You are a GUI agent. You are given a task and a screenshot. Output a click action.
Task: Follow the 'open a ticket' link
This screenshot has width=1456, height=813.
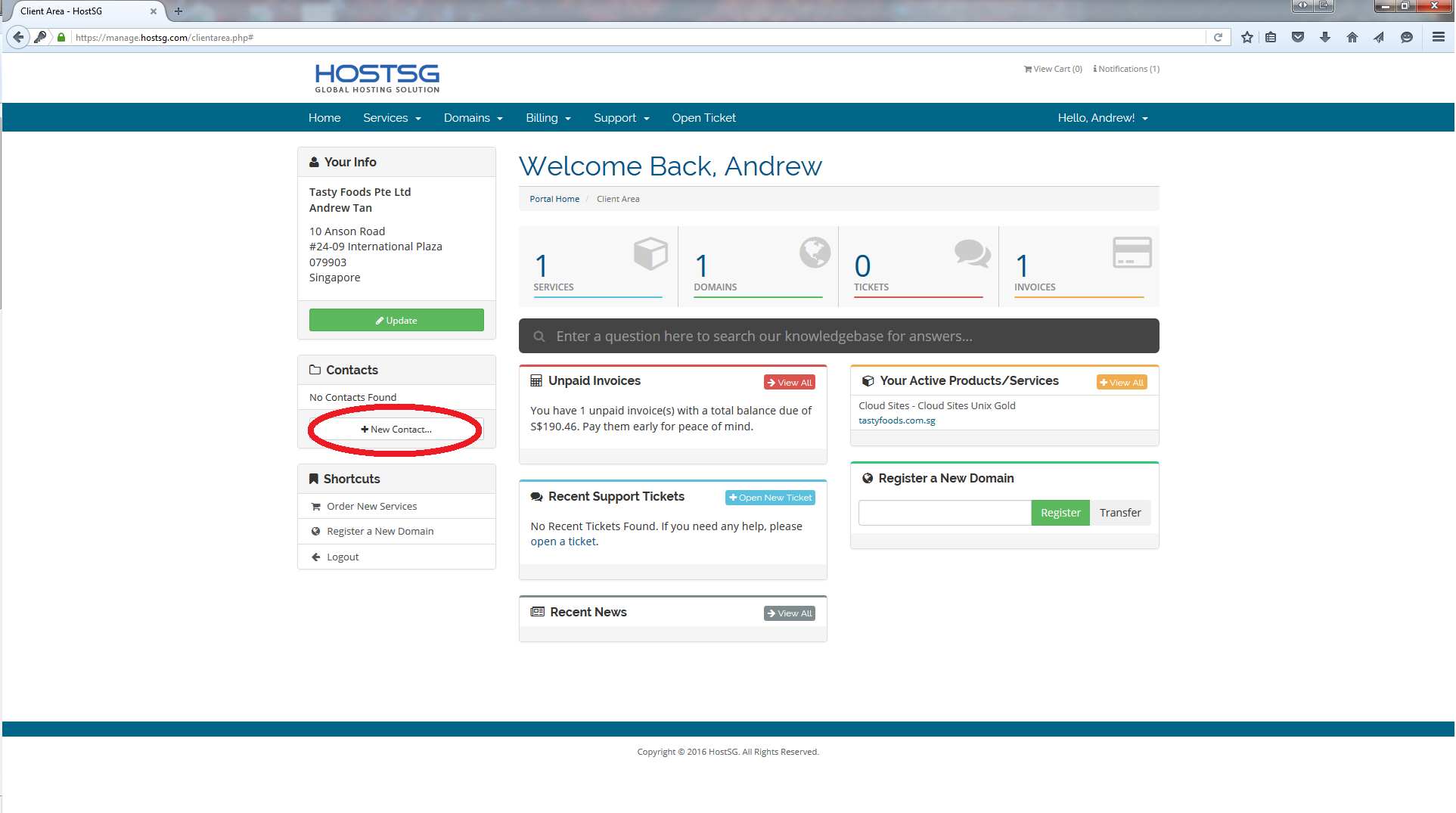[563, 542]
